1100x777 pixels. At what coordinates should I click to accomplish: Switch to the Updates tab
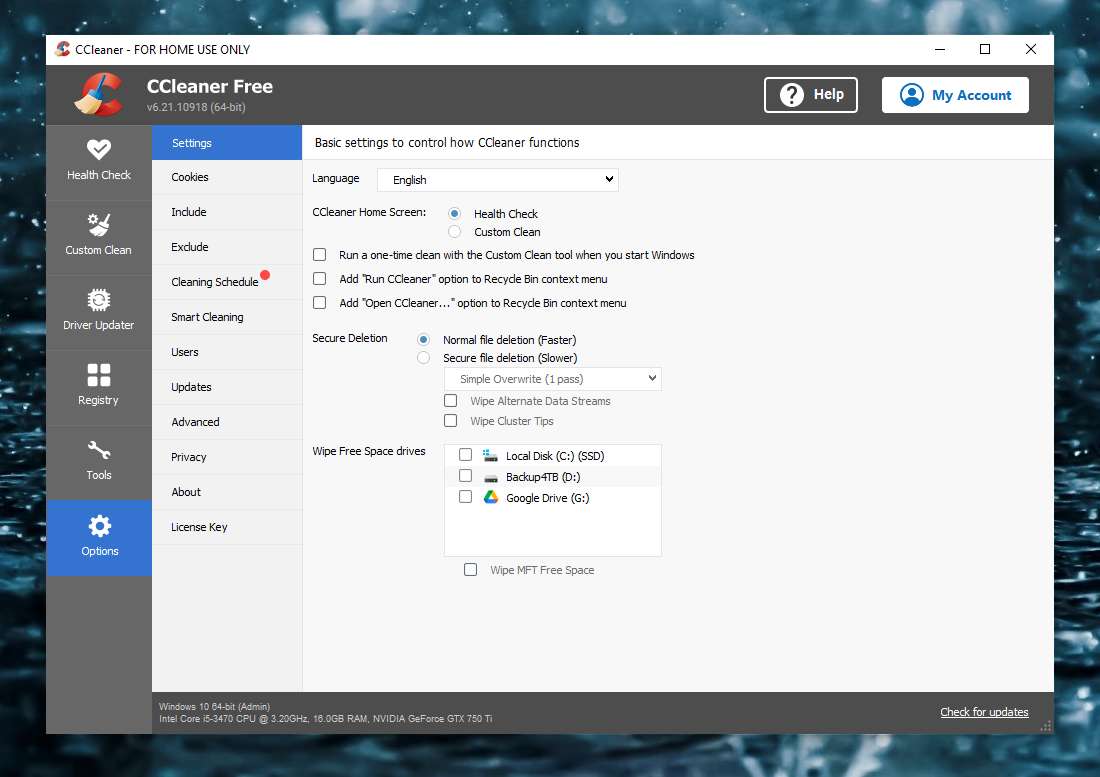tap(227, 388)
